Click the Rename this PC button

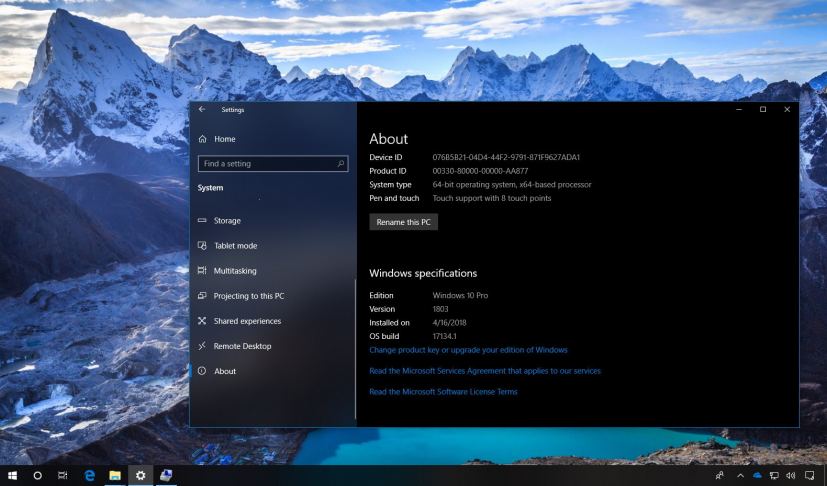tap(403, 222)
